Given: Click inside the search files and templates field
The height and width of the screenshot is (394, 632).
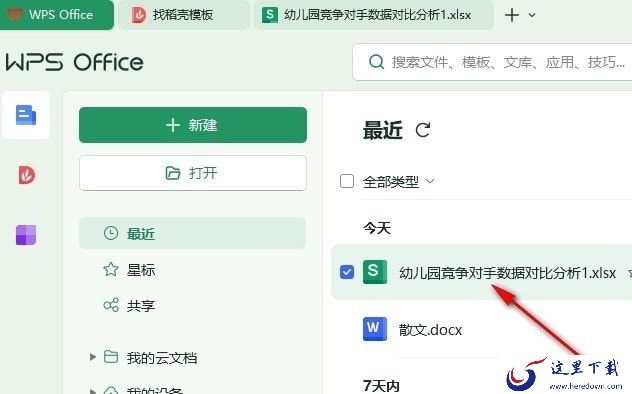Looking at the screenshot, I should pos(493,62).
